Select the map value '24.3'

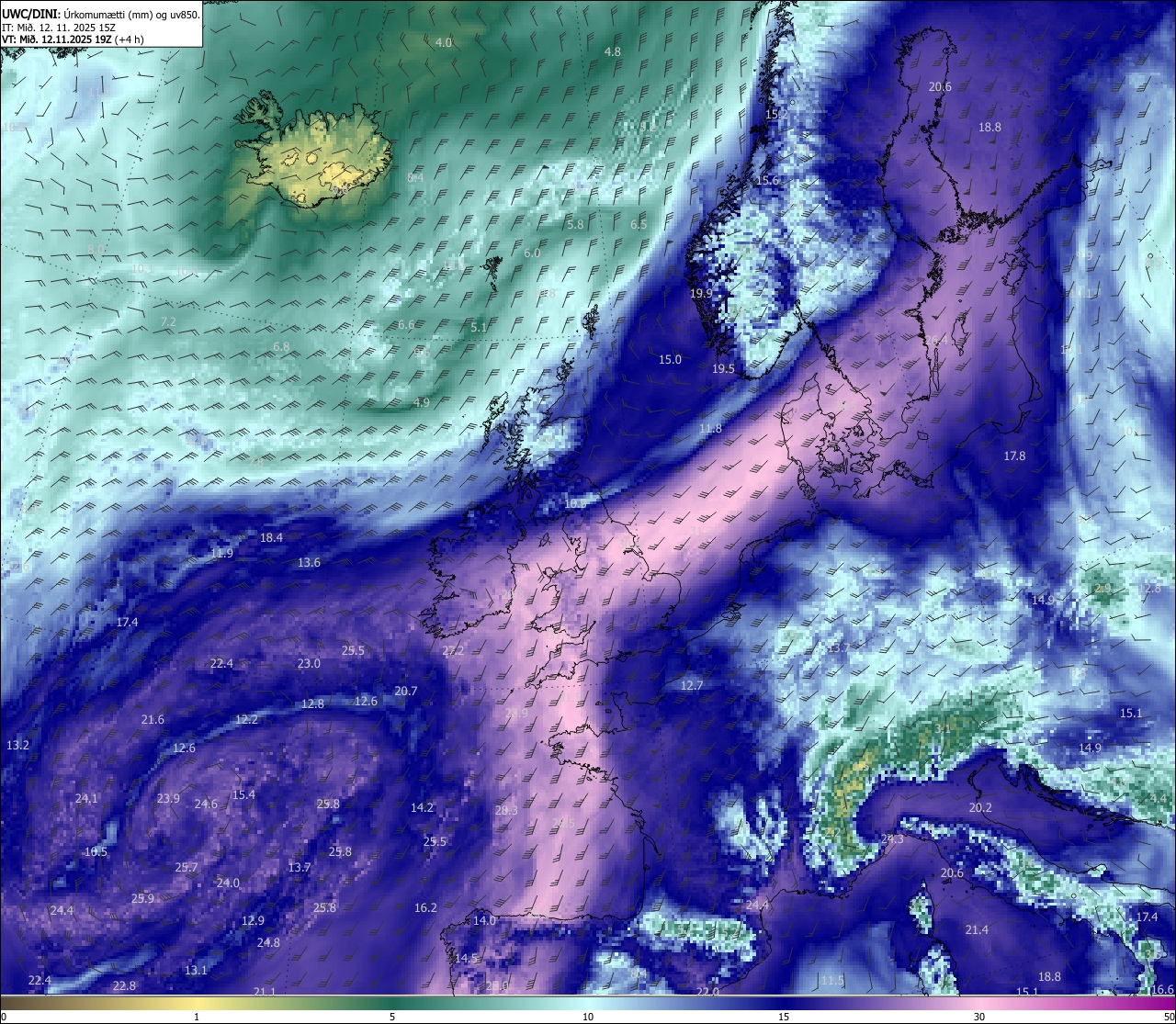tap(892, 839)
